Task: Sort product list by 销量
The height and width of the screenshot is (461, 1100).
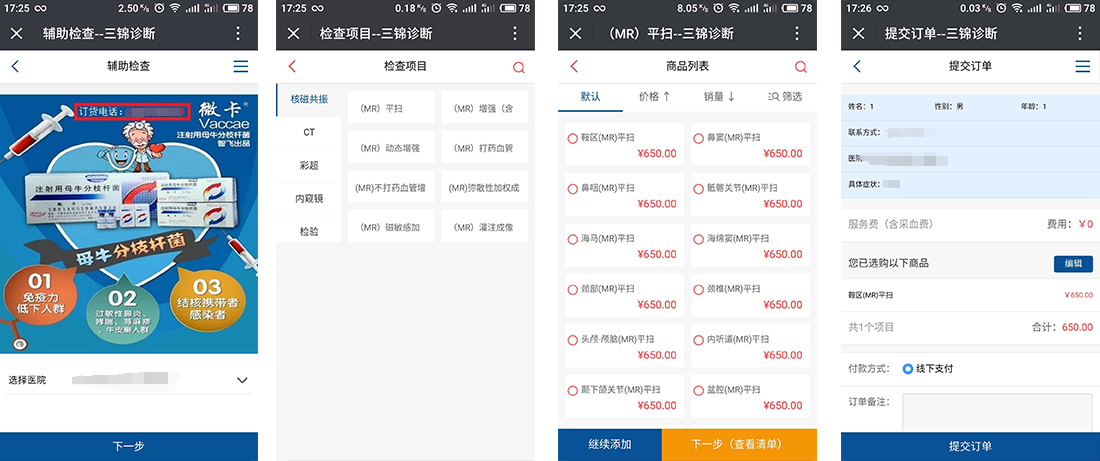Action: 719,97
